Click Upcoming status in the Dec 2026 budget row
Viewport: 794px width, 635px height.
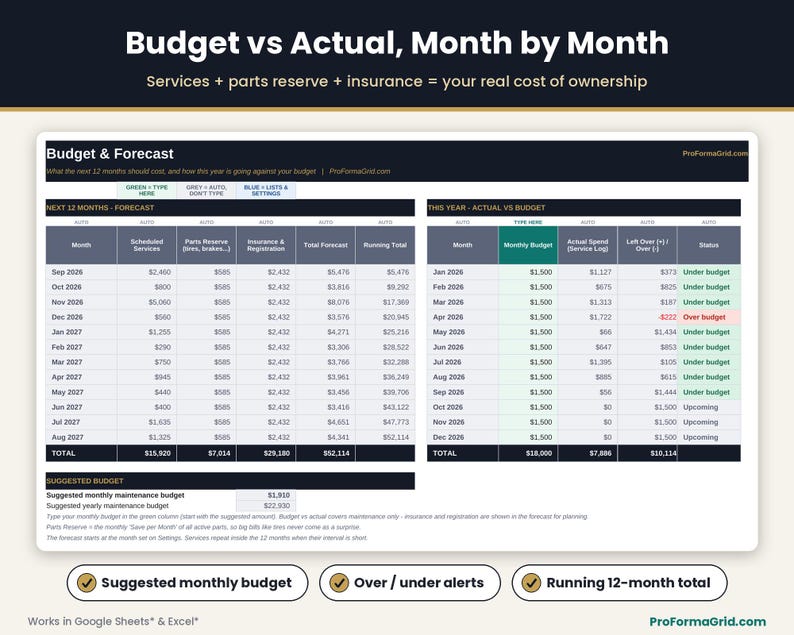point(709,437)
